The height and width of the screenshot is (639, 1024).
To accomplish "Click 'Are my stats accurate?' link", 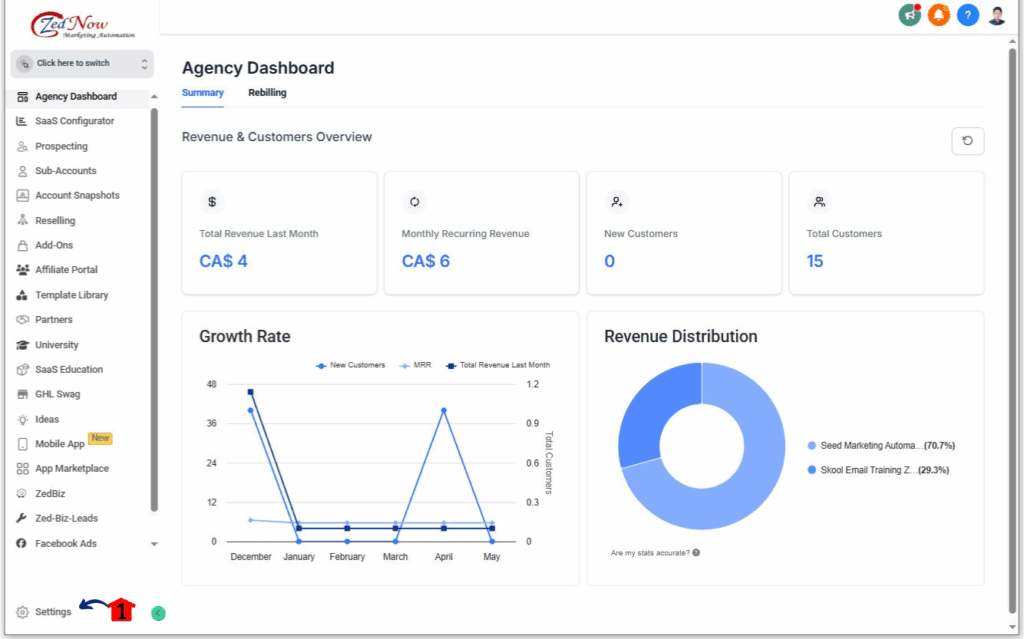I will pyautogui.click(x=654, y=553).
